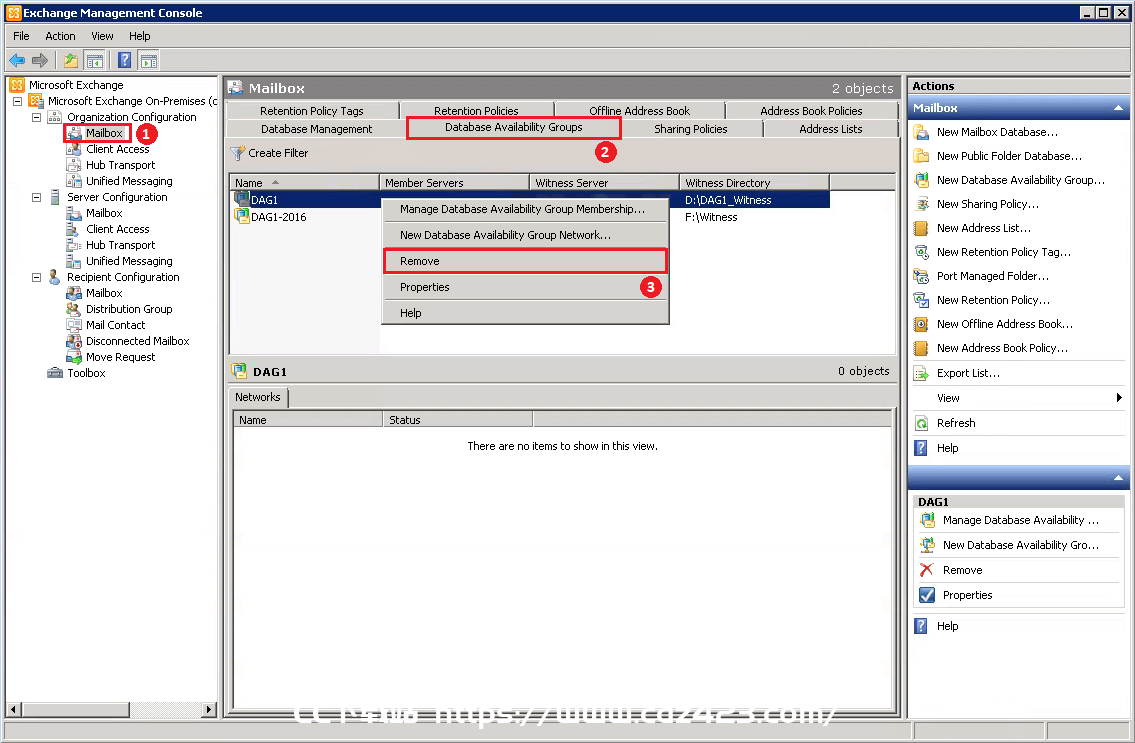Image resolution: width=1135 pixels, height=743 pixels.
Task: Collapse the DAG1 actions section arrow
Action: tap(1118, 478)
